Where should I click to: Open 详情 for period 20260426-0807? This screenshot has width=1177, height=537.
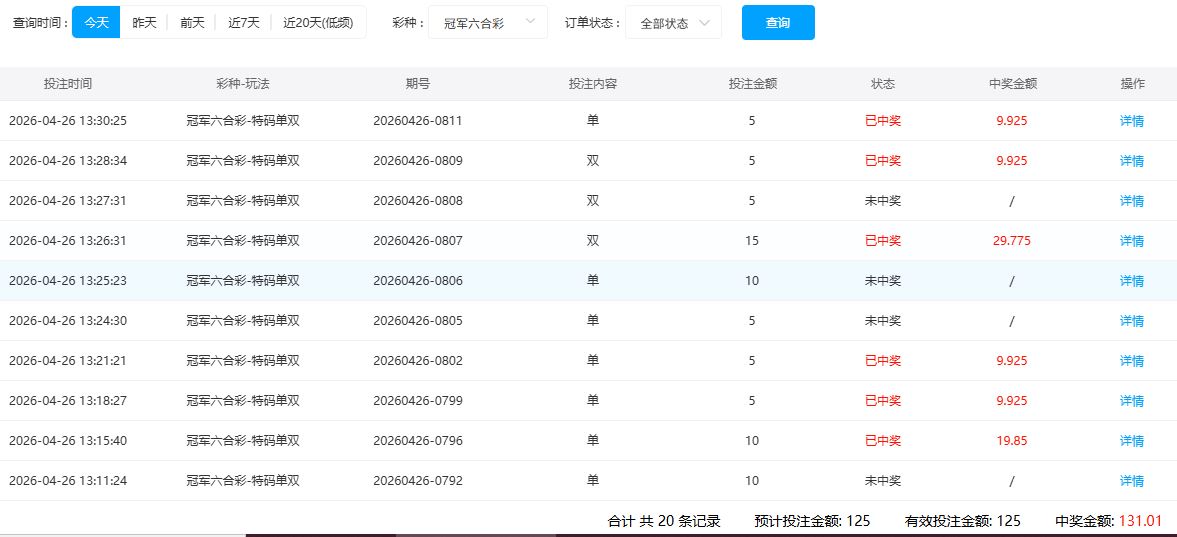(1132, 241)
